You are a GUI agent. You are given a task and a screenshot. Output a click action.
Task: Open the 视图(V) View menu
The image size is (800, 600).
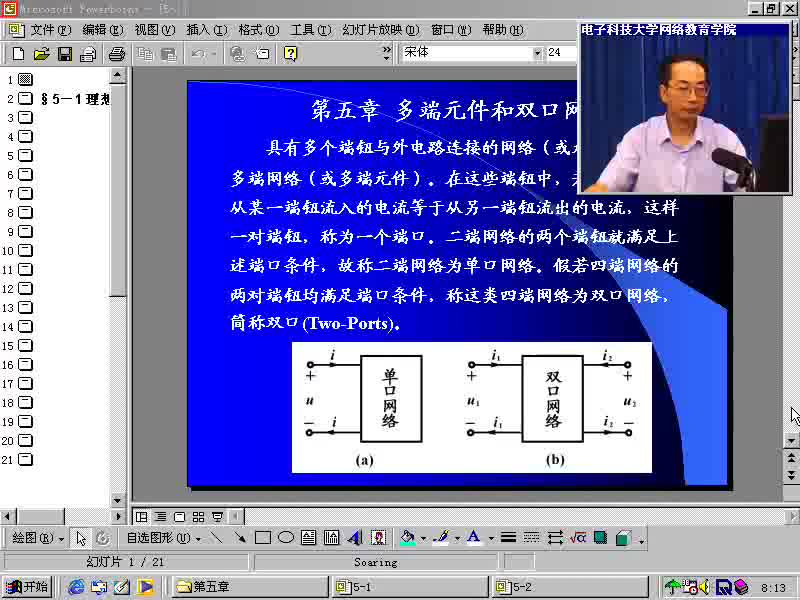pos(155,30)
